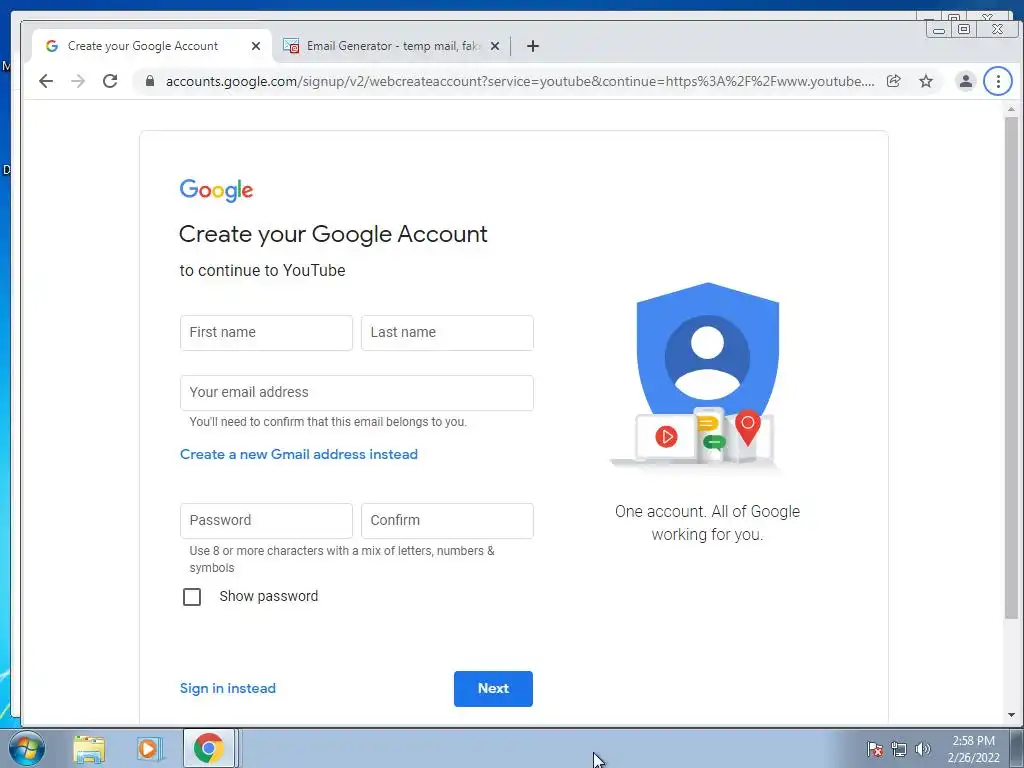Go back to the previous page
This screenshot has width=1024, height=768.
[46, 81]
